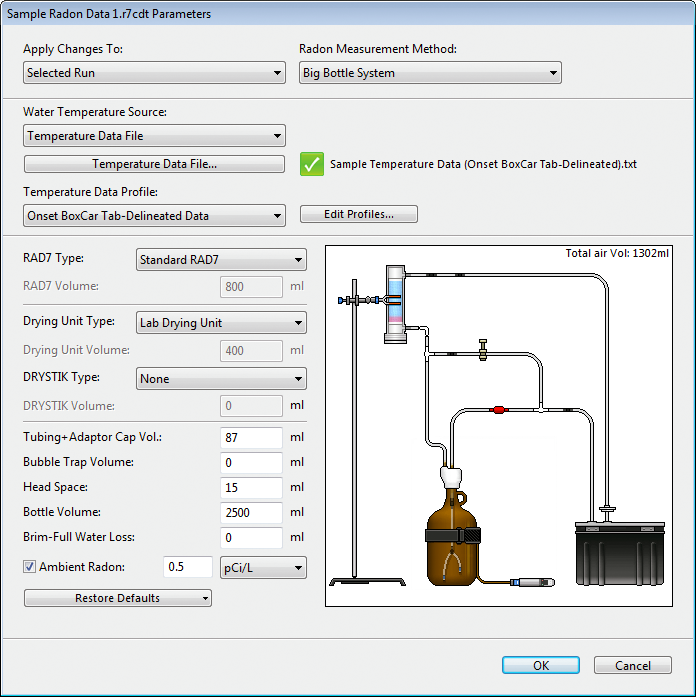Edit the Bubble Trap Volume field
Screen dimensions: 696x697
(x=251, y=463)
